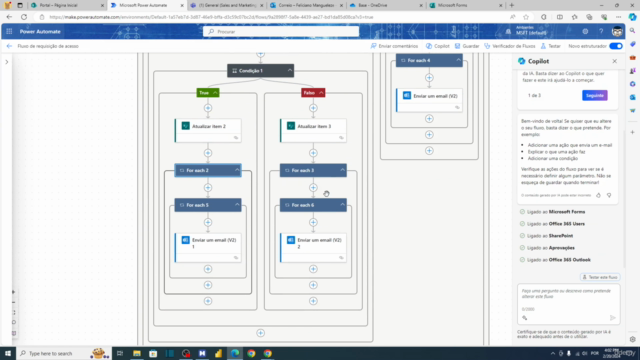Collapse the For each 5 loop
The image size is (640, 360).
237,205
